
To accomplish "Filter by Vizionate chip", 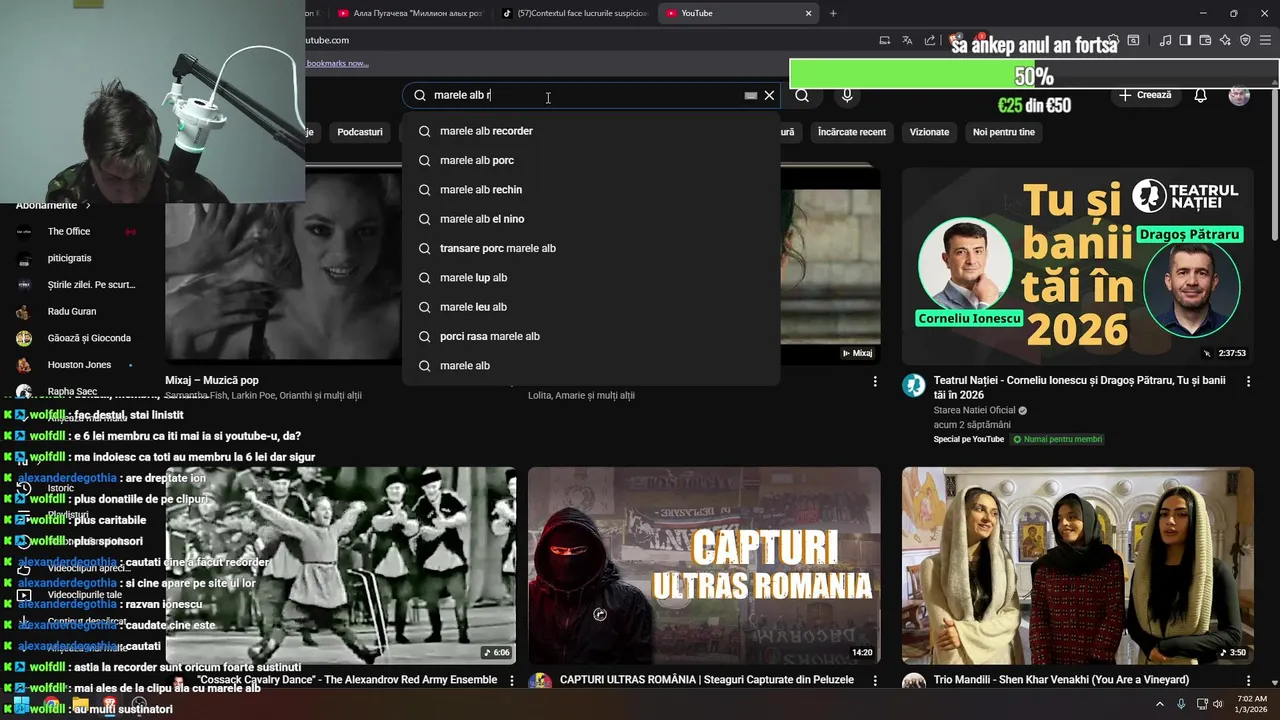I will (x=929, y=132).
